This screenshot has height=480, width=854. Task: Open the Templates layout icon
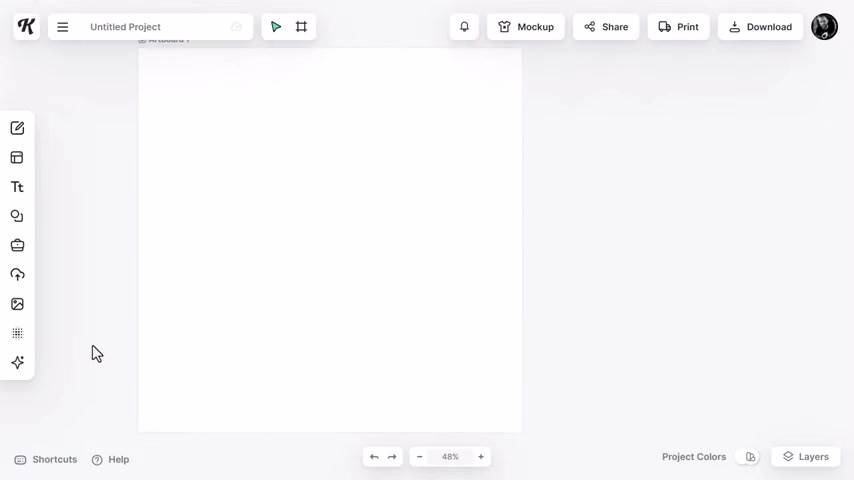pyautogui.click(x=17, y=157)
